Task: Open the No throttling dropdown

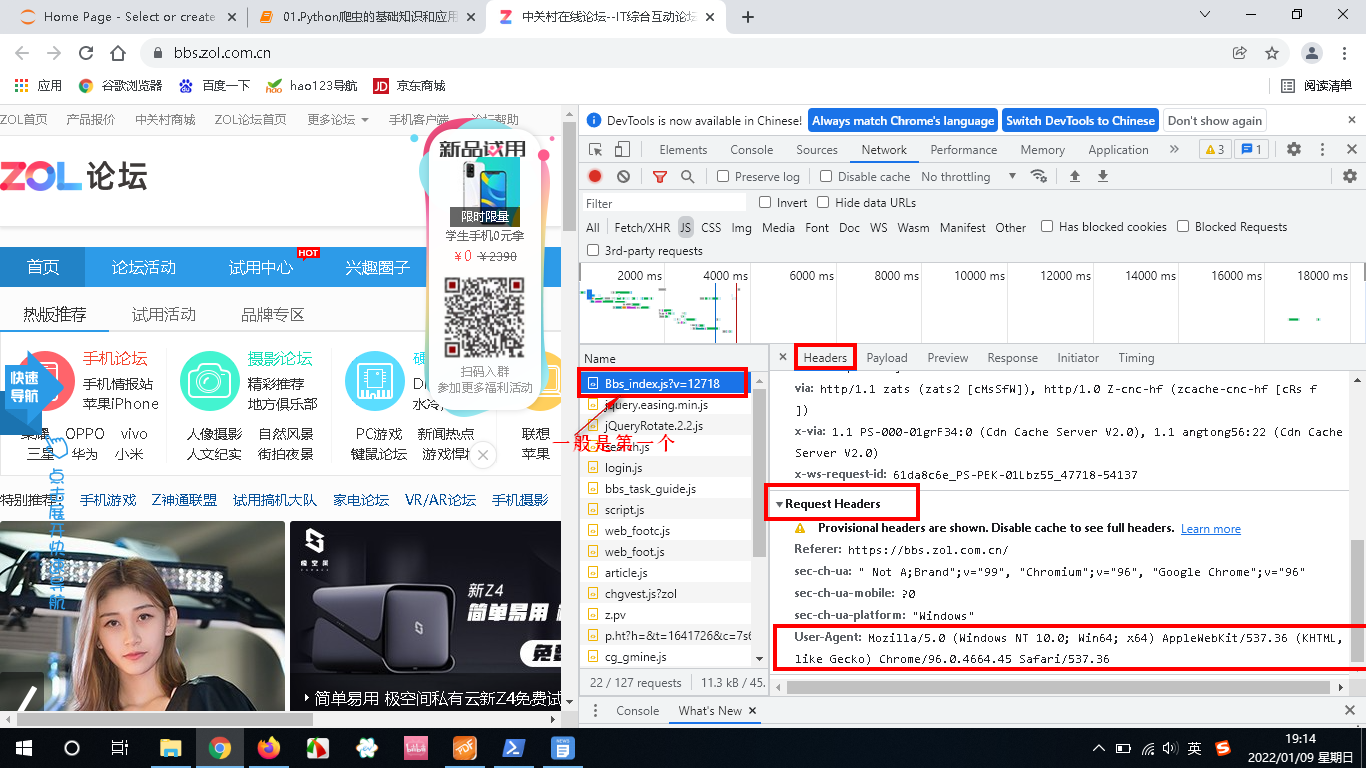Action: 968,176
